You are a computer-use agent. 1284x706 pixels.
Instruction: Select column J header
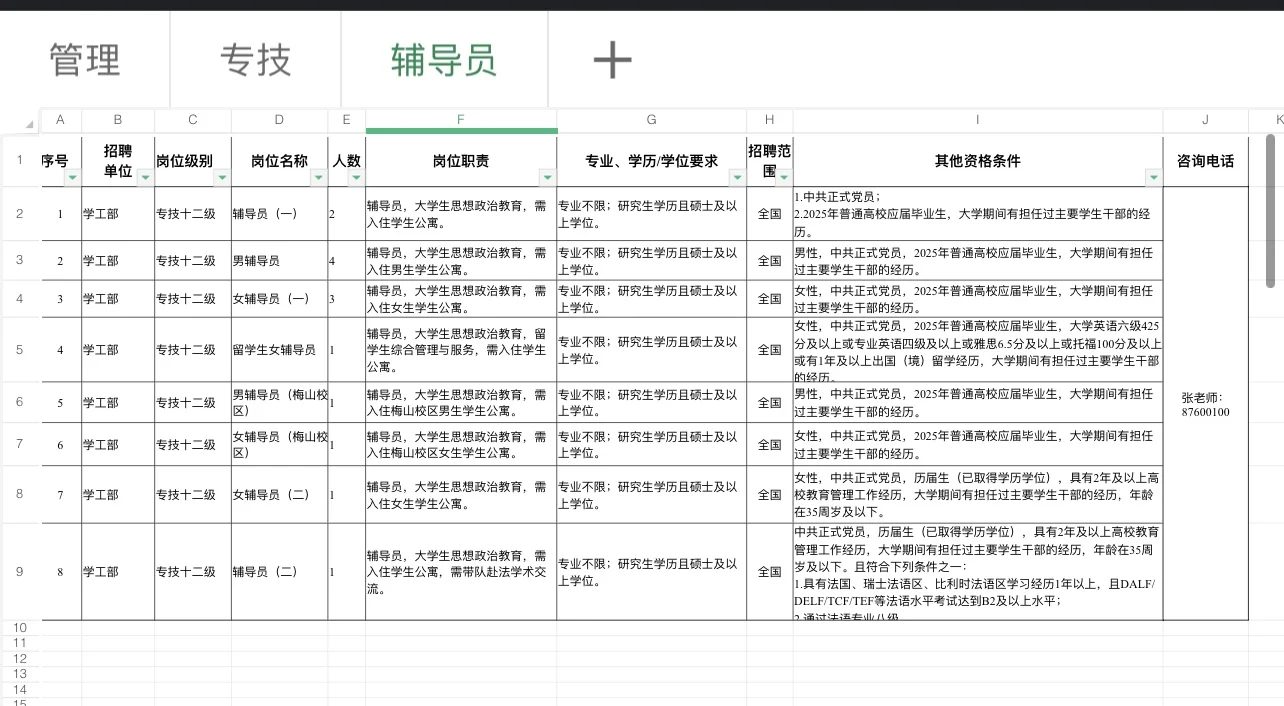1206,120
